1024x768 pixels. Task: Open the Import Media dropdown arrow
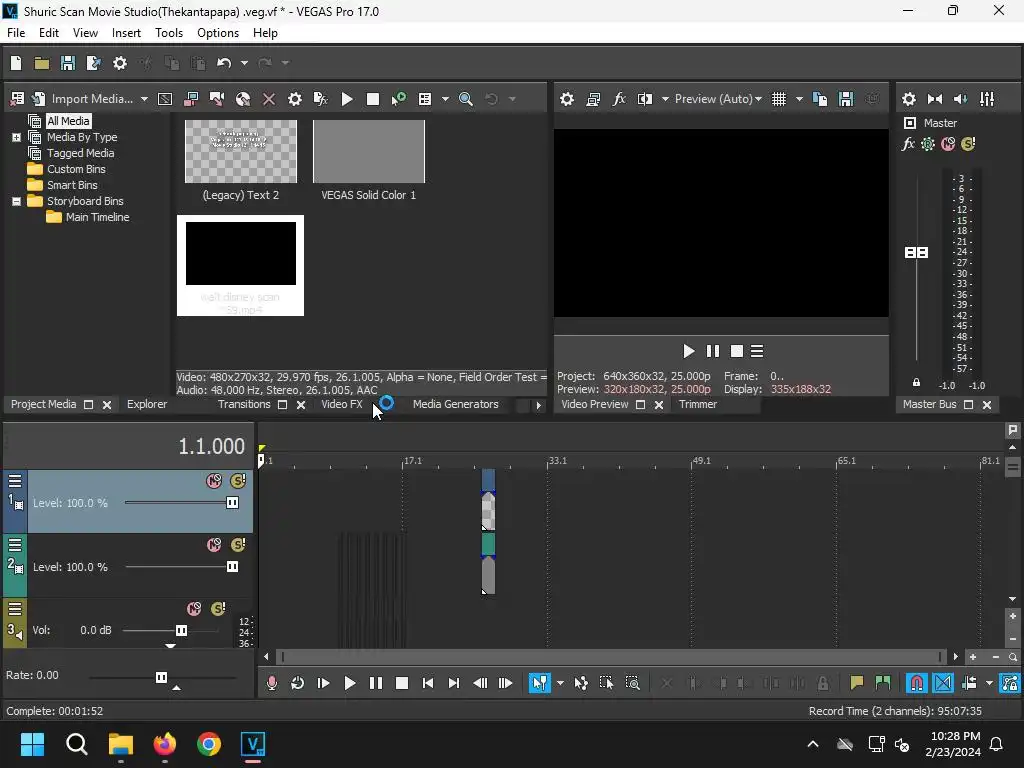pyautogui.click(x=144, y=99)
